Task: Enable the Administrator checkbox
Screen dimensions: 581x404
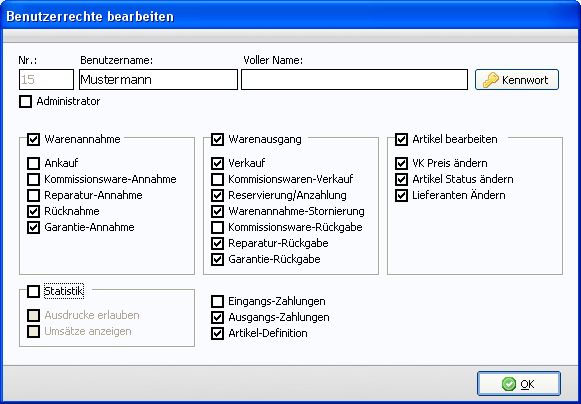Action: 26,102
